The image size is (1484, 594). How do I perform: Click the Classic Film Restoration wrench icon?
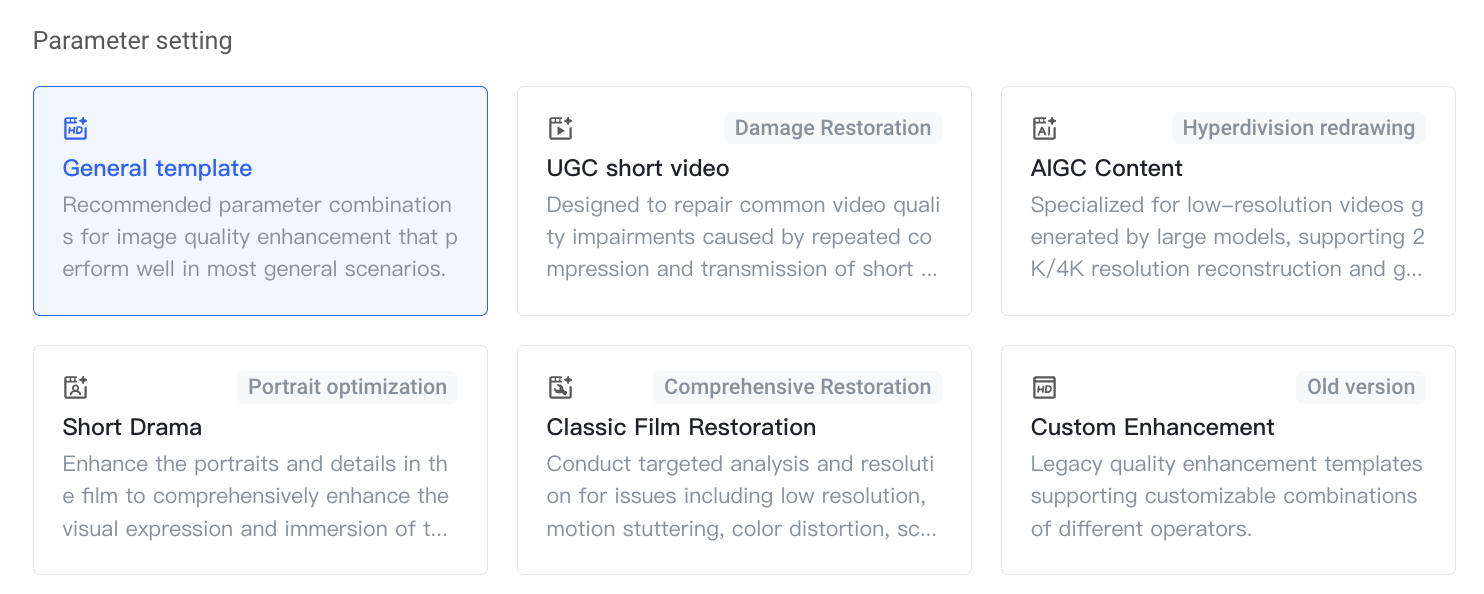point(560,387)
